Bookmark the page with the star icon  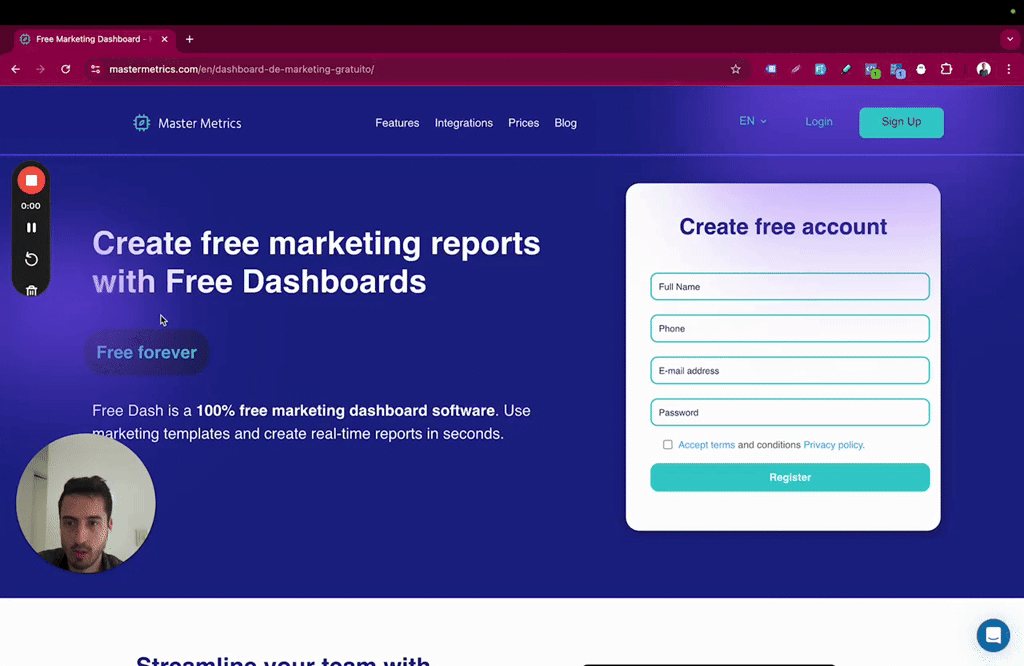point(736,69)
